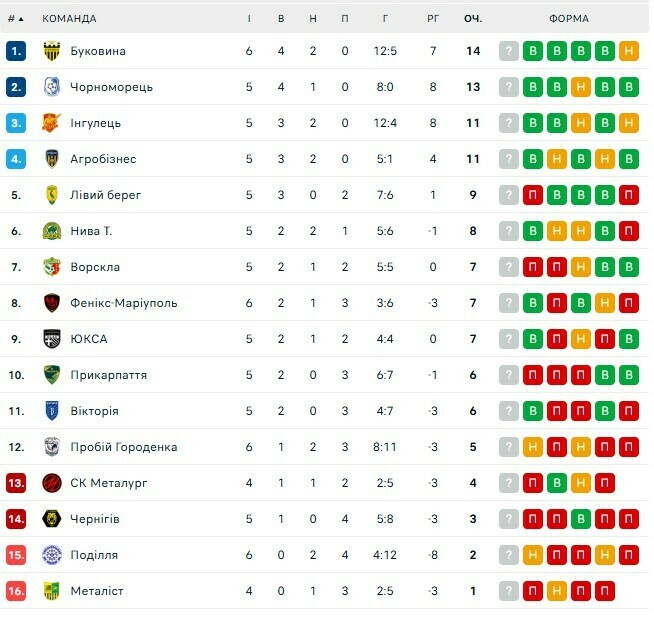Open the Фенікс-Маріуполь team link
The width and height of the screenshot is (654, 617).
click(123, 303)
